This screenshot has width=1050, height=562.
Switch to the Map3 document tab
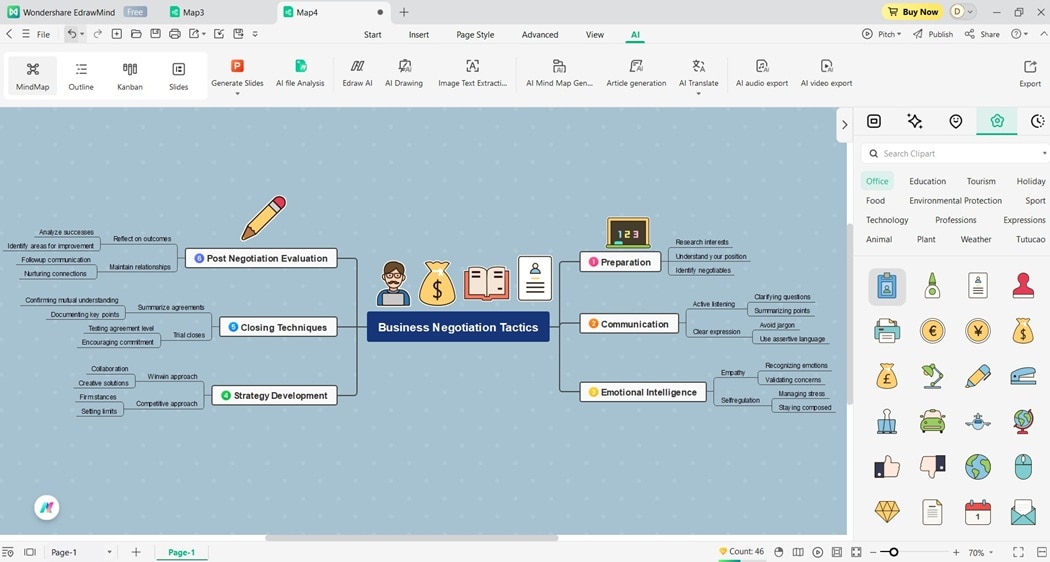188,12
